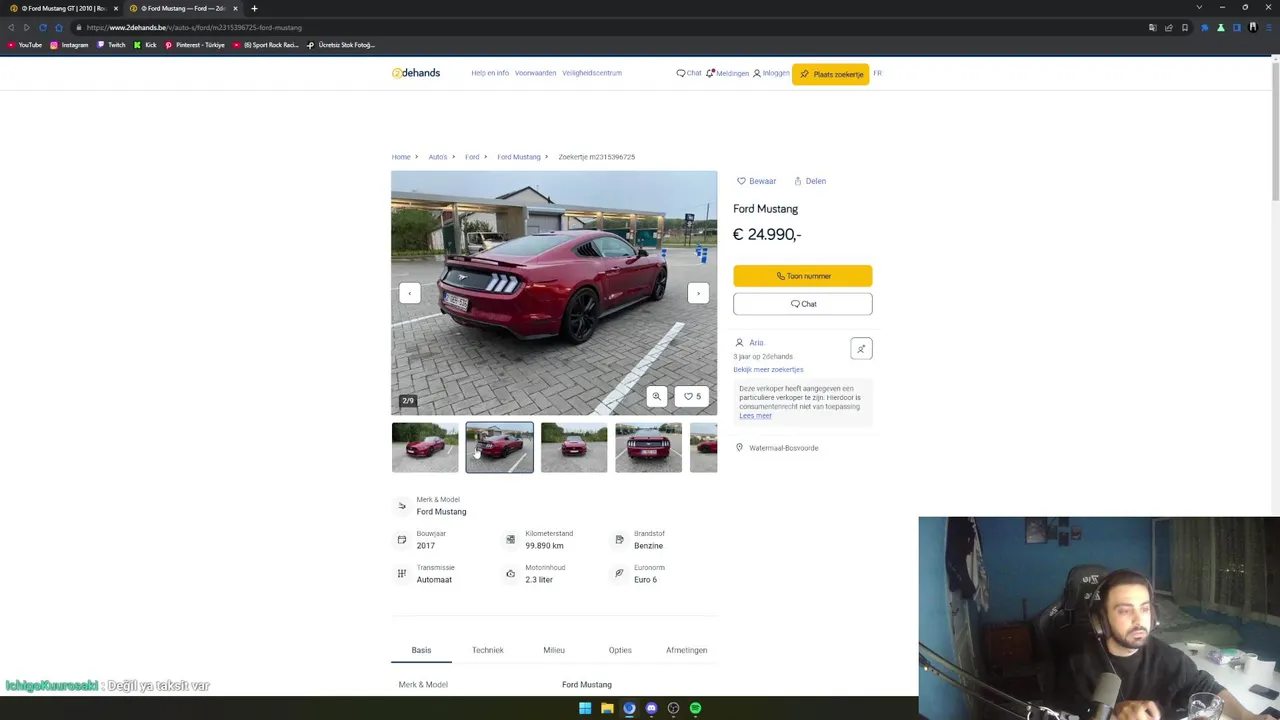Go to Home breadcrumb
This screenshot has width=1280, height=720.
[401, 157]
